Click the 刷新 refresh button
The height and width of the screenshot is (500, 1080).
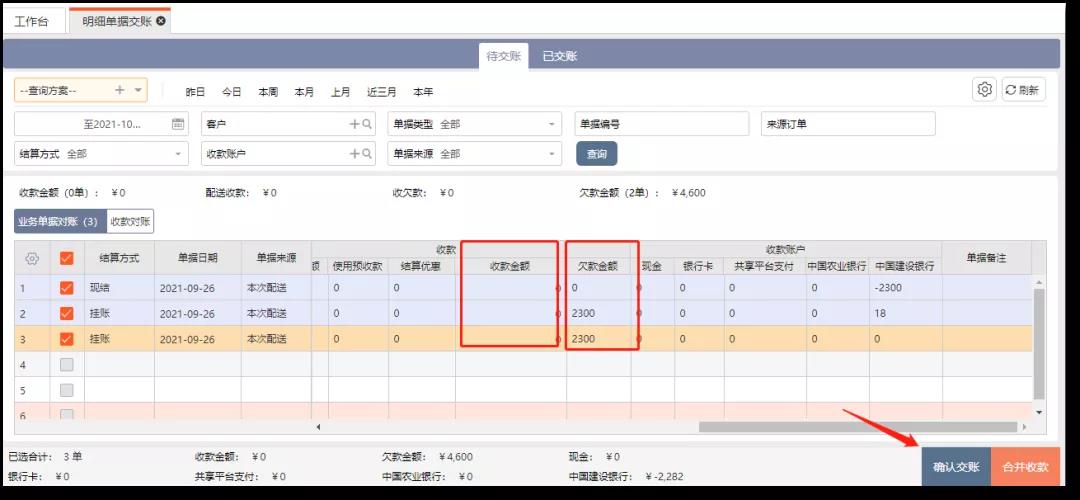(x=1023, y=90)
